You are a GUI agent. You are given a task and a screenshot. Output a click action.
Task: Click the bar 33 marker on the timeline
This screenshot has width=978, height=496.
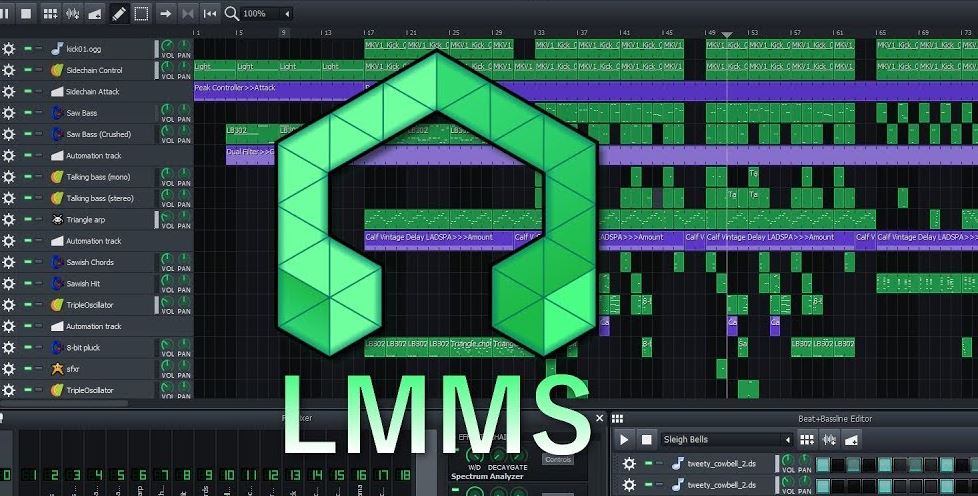coord(539,32)
